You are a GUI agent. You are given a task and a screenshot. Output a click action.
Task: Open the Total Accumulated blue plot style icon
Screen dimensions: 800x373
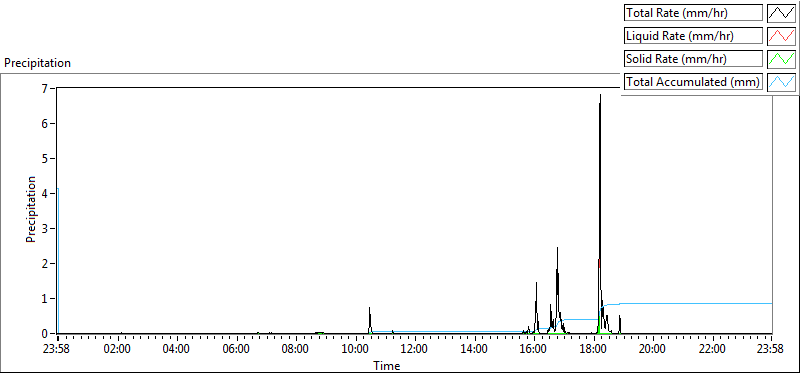point(782,82)
